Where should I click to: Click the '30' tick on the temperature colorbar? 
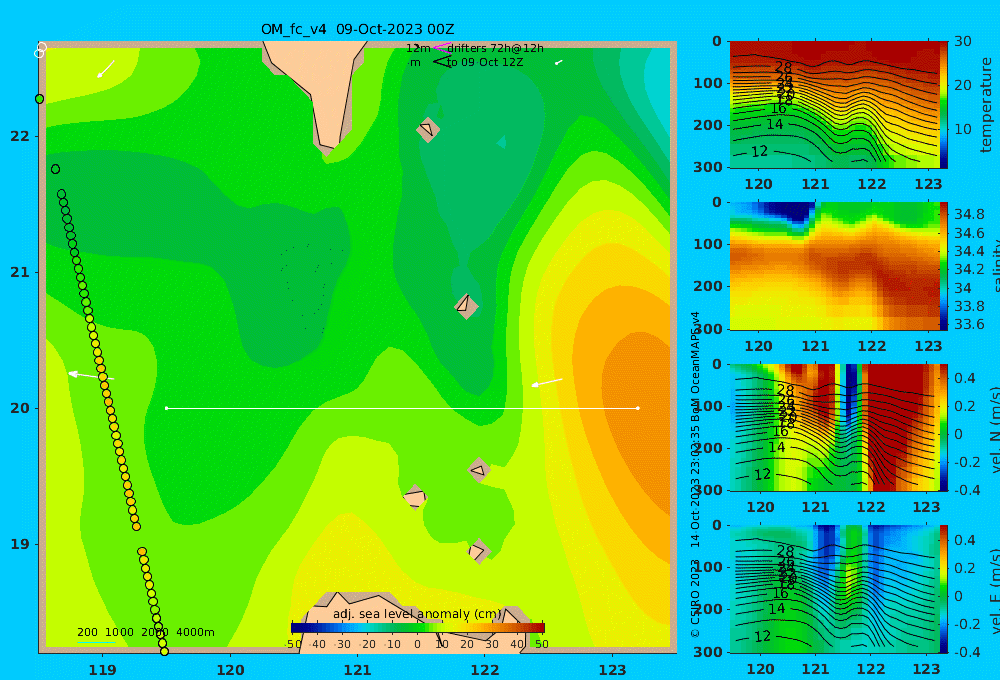(963, 41)
